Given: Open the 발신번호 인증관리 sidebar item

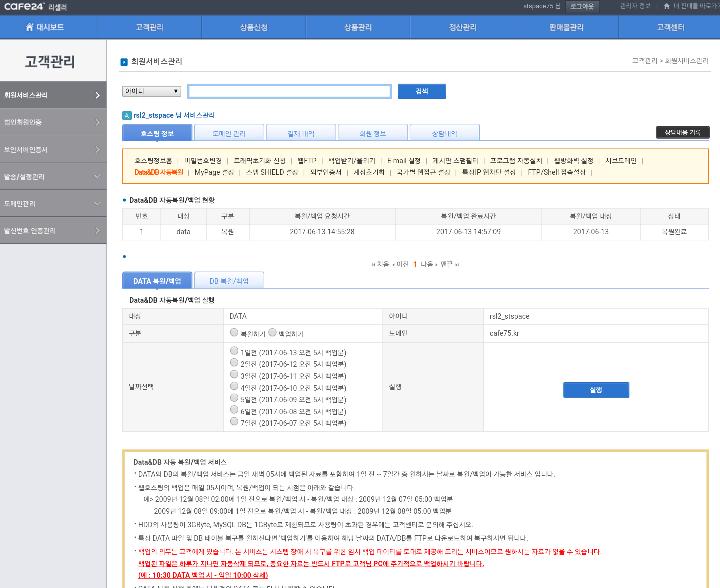Looking at the screenshot, I should coord(53,230).
